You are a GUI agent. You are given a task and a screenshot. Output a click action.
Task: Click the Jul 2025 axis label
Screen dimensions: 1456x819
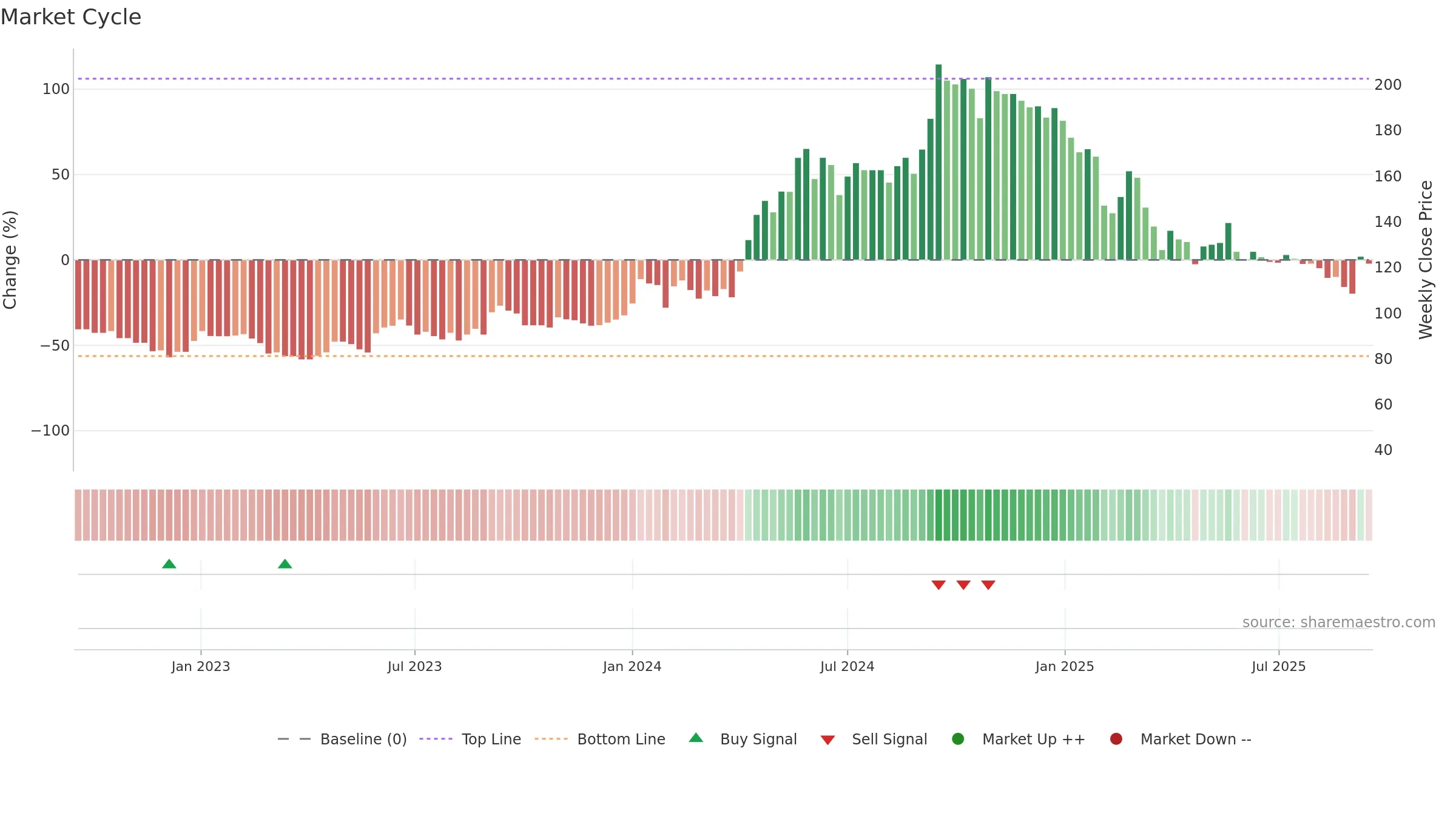pos(1279,667)
